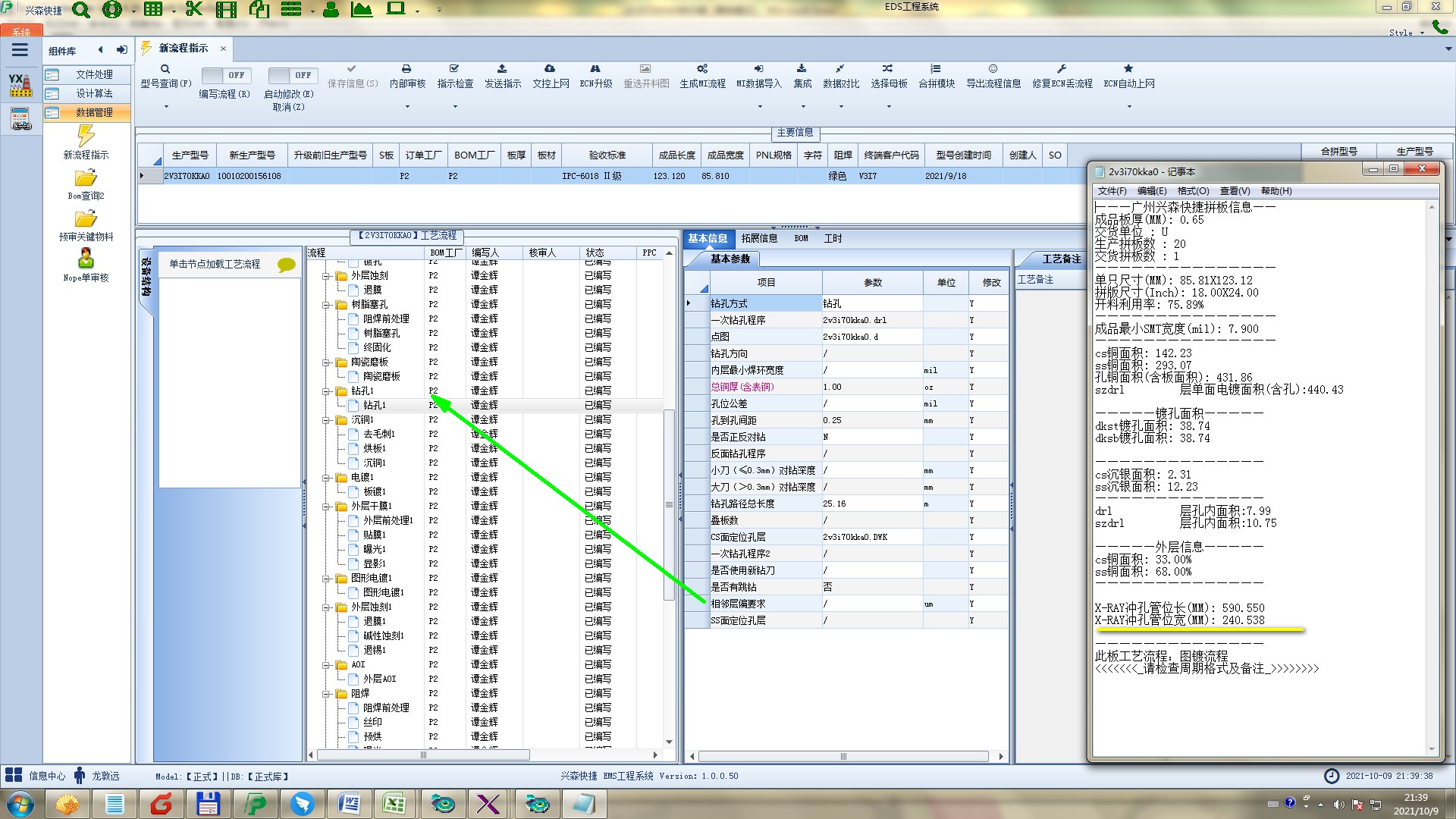Click the 修复ECN丢流程 wrench icon
This screenshot has height=819, width=1456.
[1062, 69]
